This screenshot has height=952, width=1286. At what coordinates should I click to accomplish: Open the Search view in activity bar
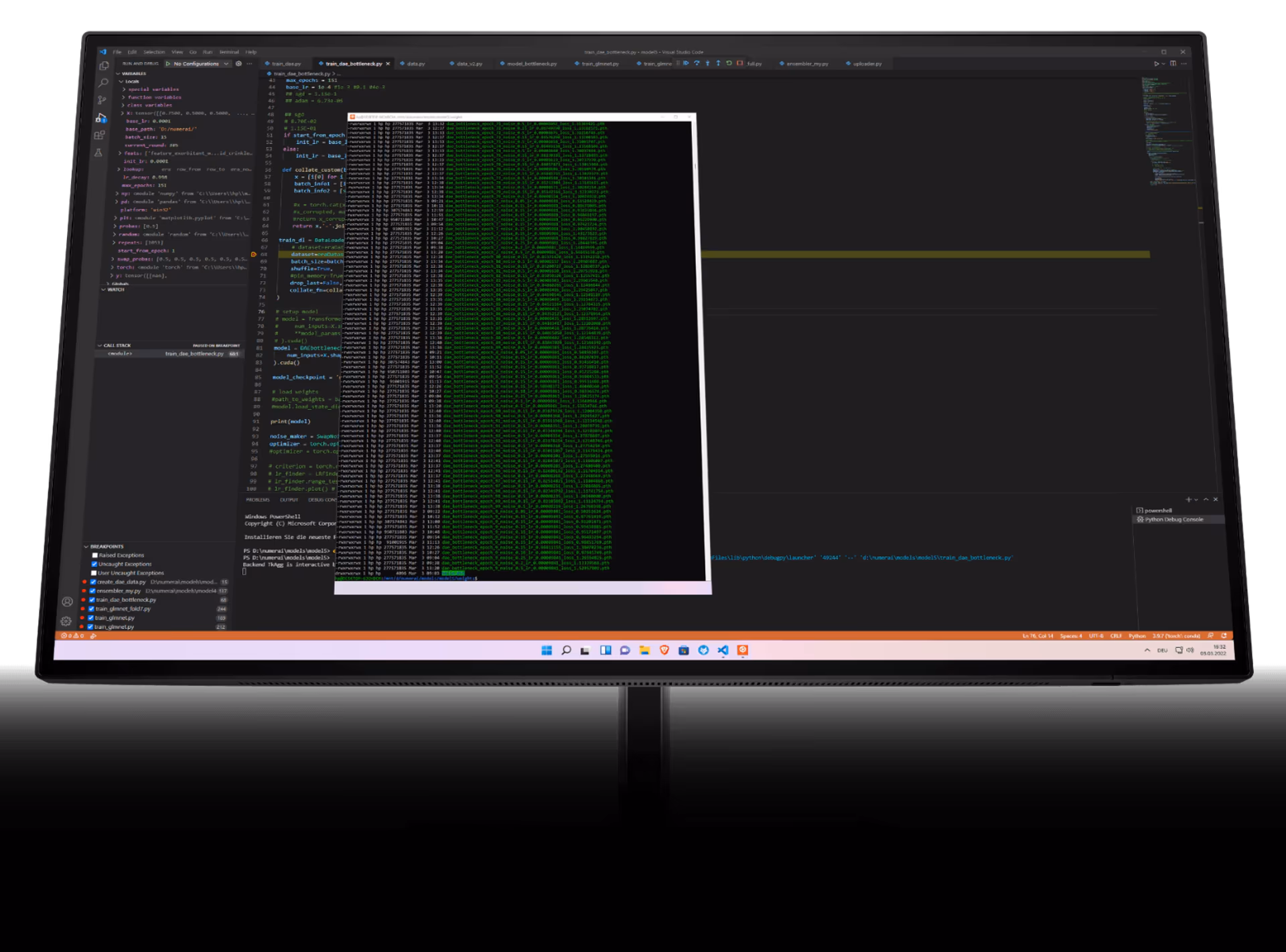[x=103, y=83]
